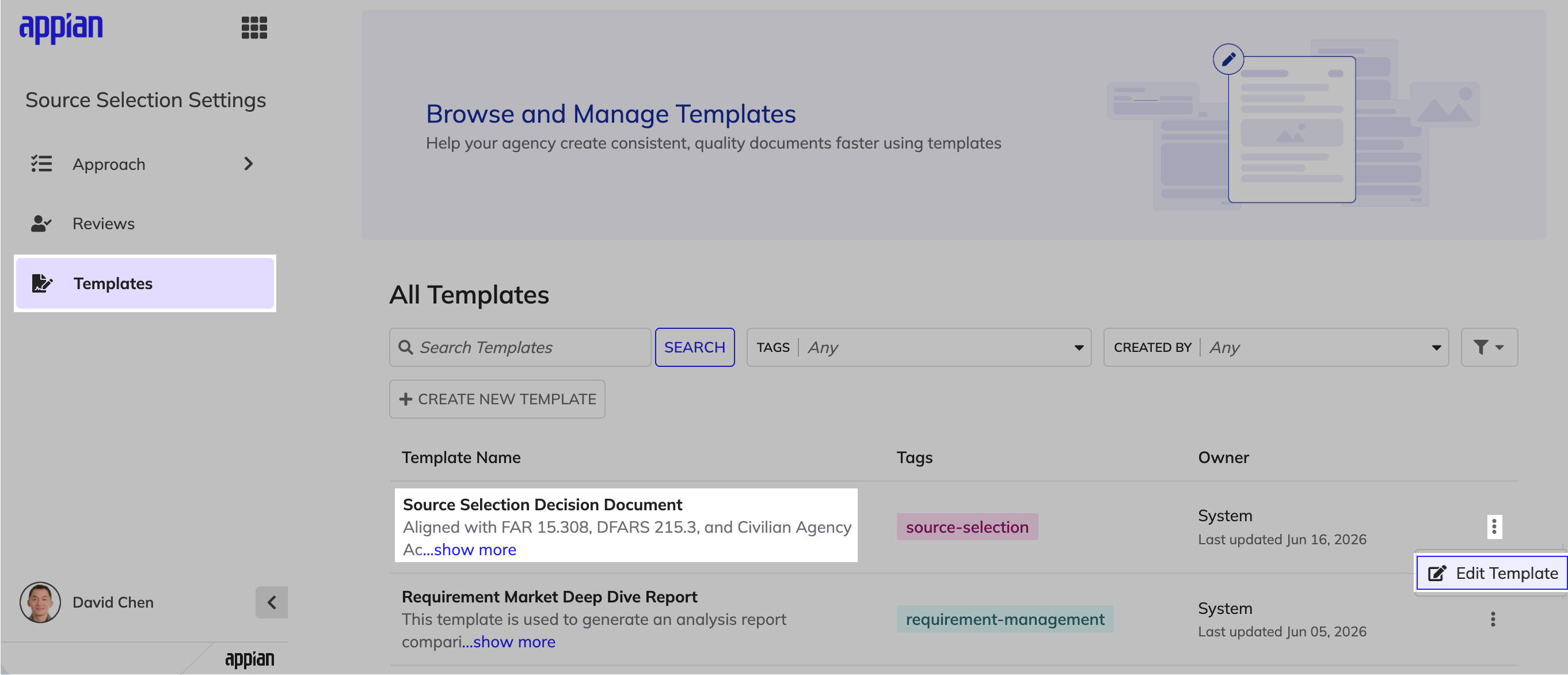Screen dimensions: 1568x675
Task: Open the TAGS filter dropdown
Action: point(919,347)
